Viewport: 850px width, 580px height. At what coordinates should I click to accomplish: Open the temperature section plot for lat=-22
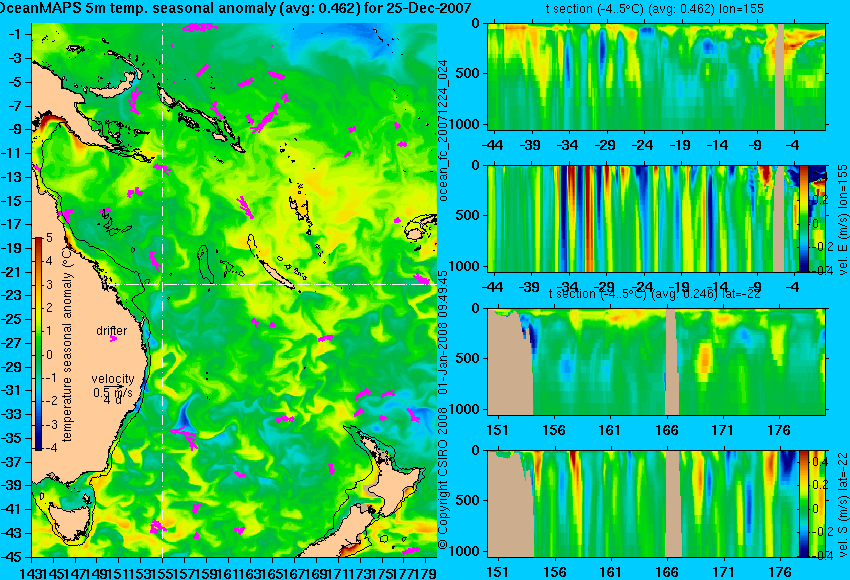tap(656, 362)
